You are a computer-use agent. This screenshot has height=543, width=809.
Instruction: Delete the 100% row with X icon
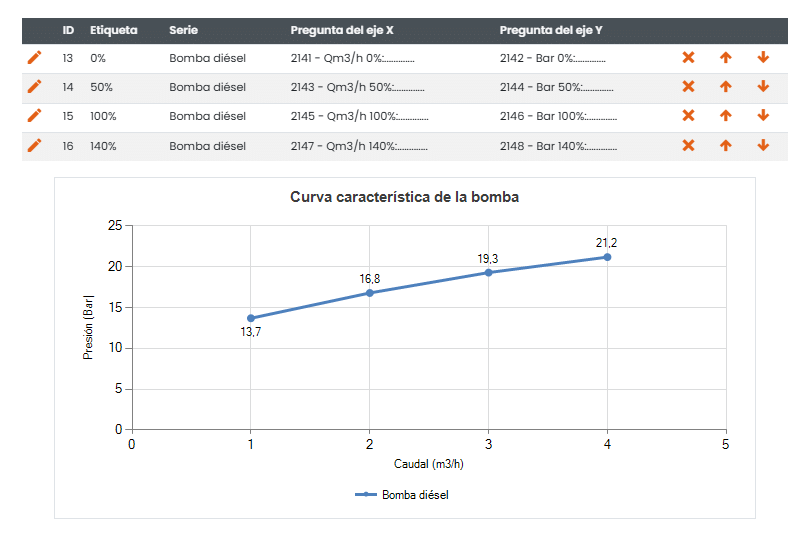688,115
